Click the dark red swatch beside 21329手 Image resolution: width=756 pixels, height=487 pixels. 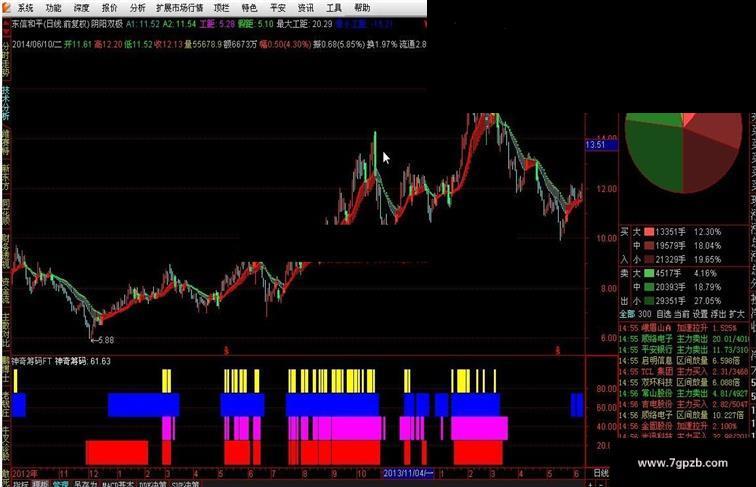(649, 259)
